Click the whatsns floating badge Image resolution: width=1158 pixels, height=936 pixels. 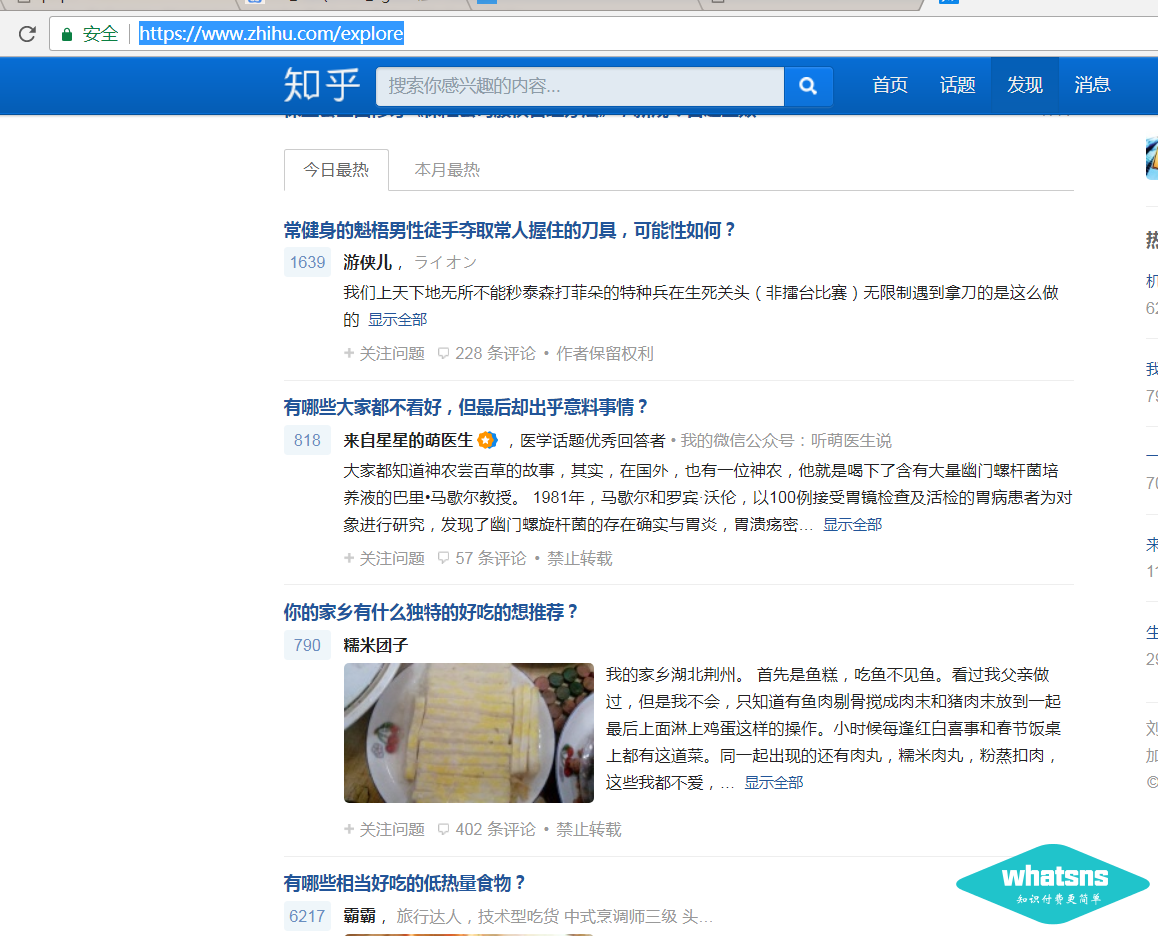coord(1053,883)
